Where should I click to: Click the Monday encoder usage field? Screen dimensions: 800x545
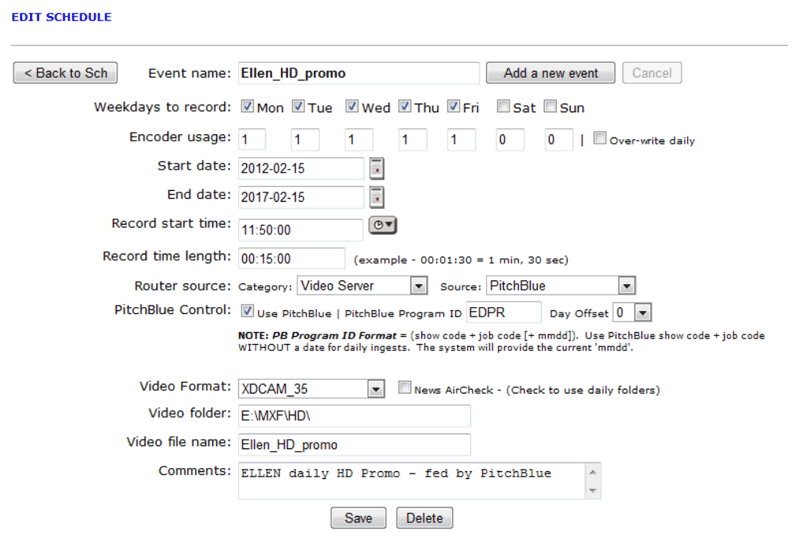(252, 140)
